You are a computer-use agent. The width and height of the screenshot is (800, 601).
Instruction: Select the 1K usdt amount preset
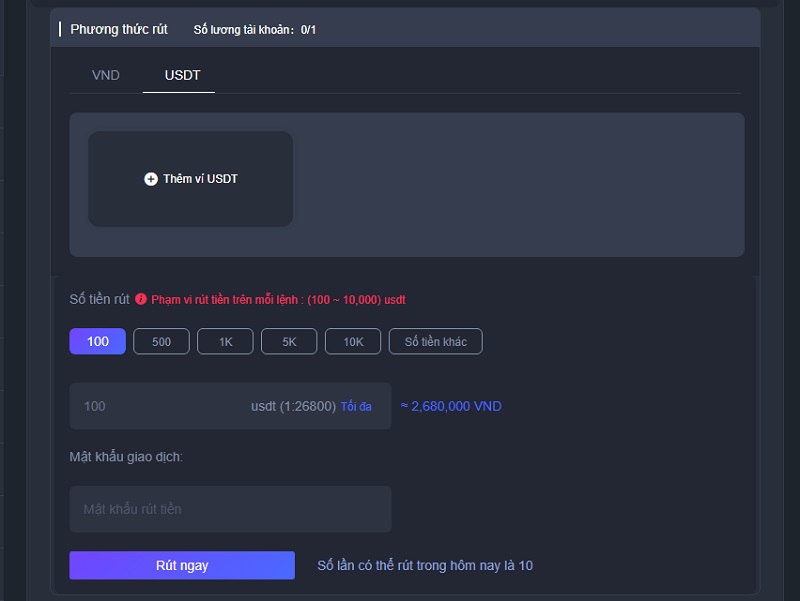point(225,341)
